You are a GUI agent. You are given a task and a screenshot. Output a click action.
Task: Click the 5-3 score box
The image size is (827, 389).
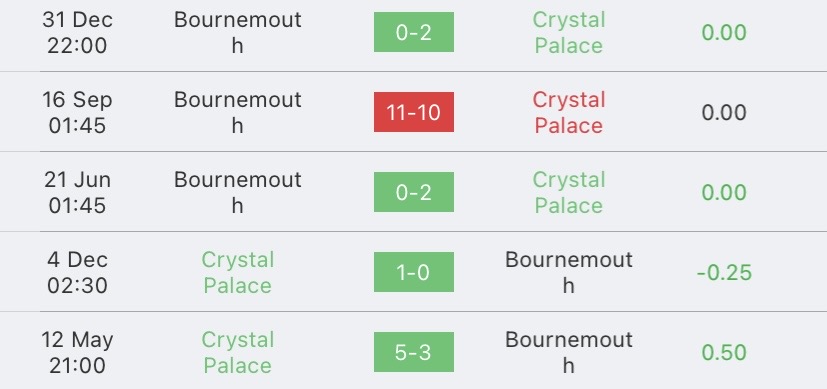pyautogui.click(x=414, y=352)
